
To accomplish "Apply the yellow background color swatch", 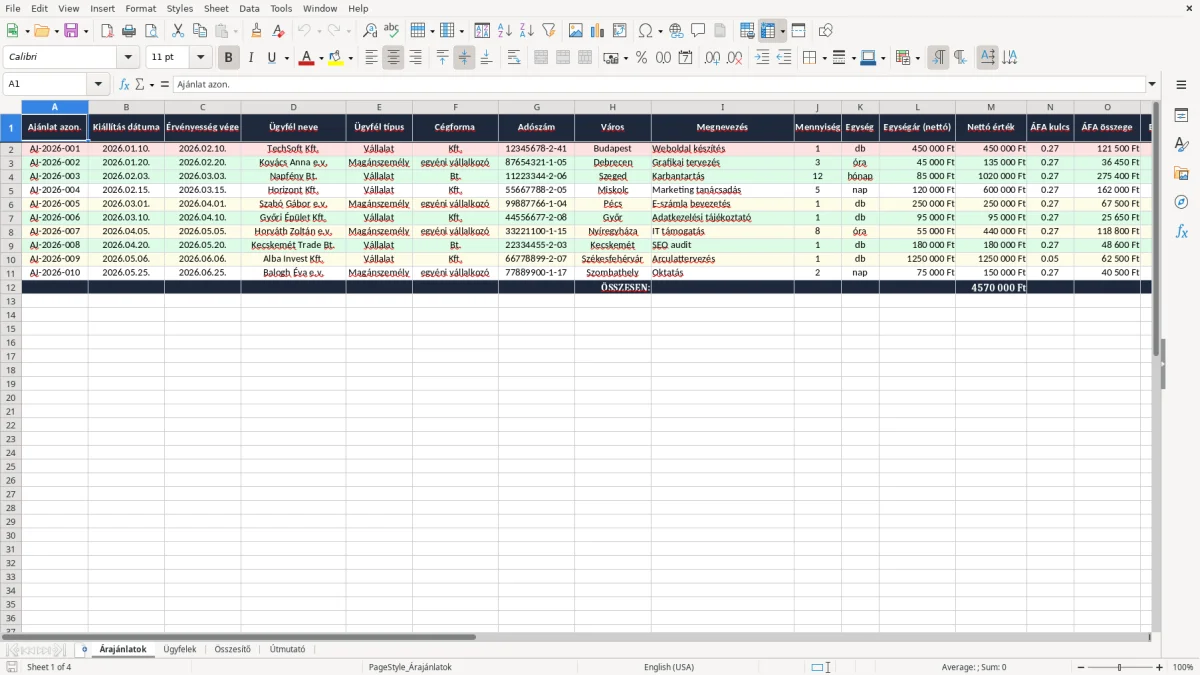I will tap(335, 58).
